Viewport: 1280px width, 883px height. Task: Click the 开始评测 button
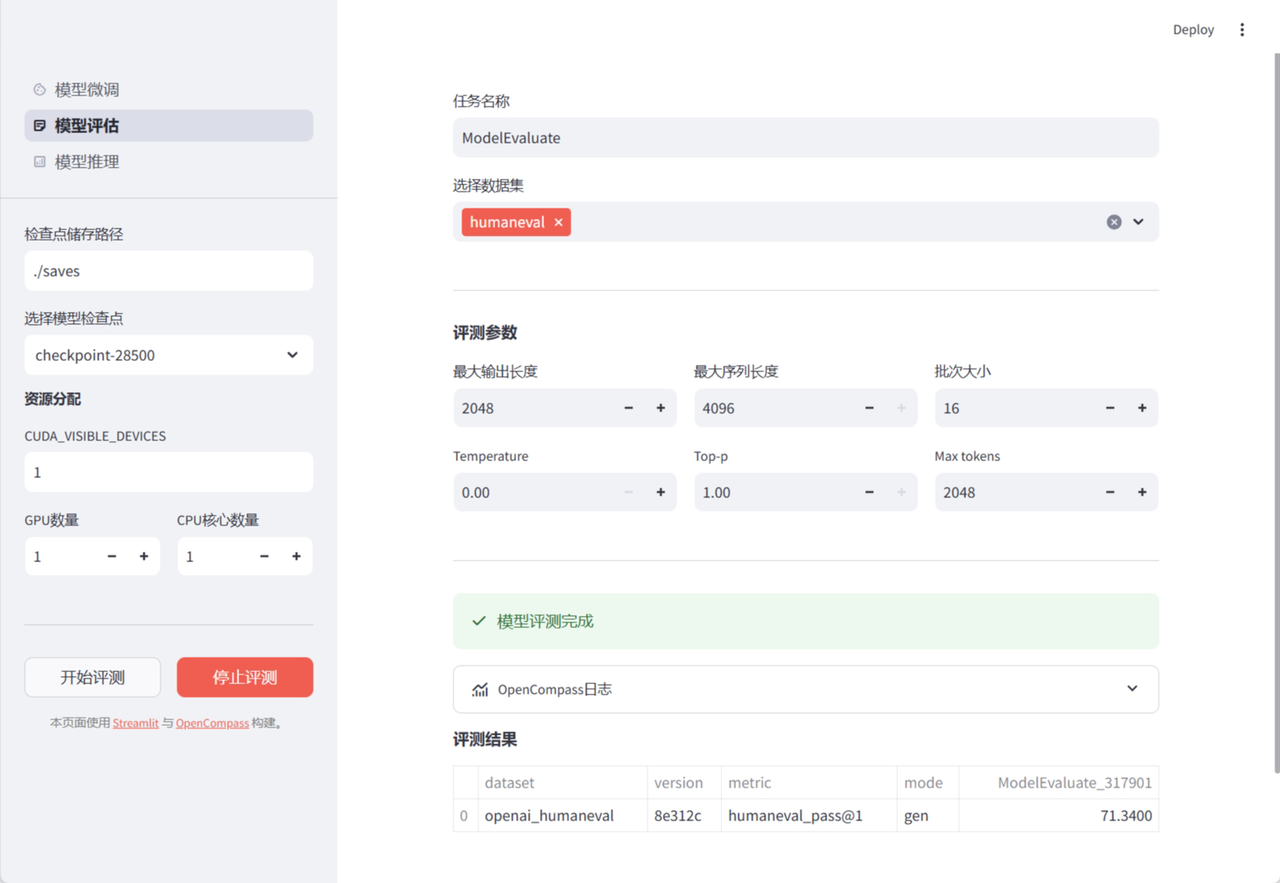point(92,677)
